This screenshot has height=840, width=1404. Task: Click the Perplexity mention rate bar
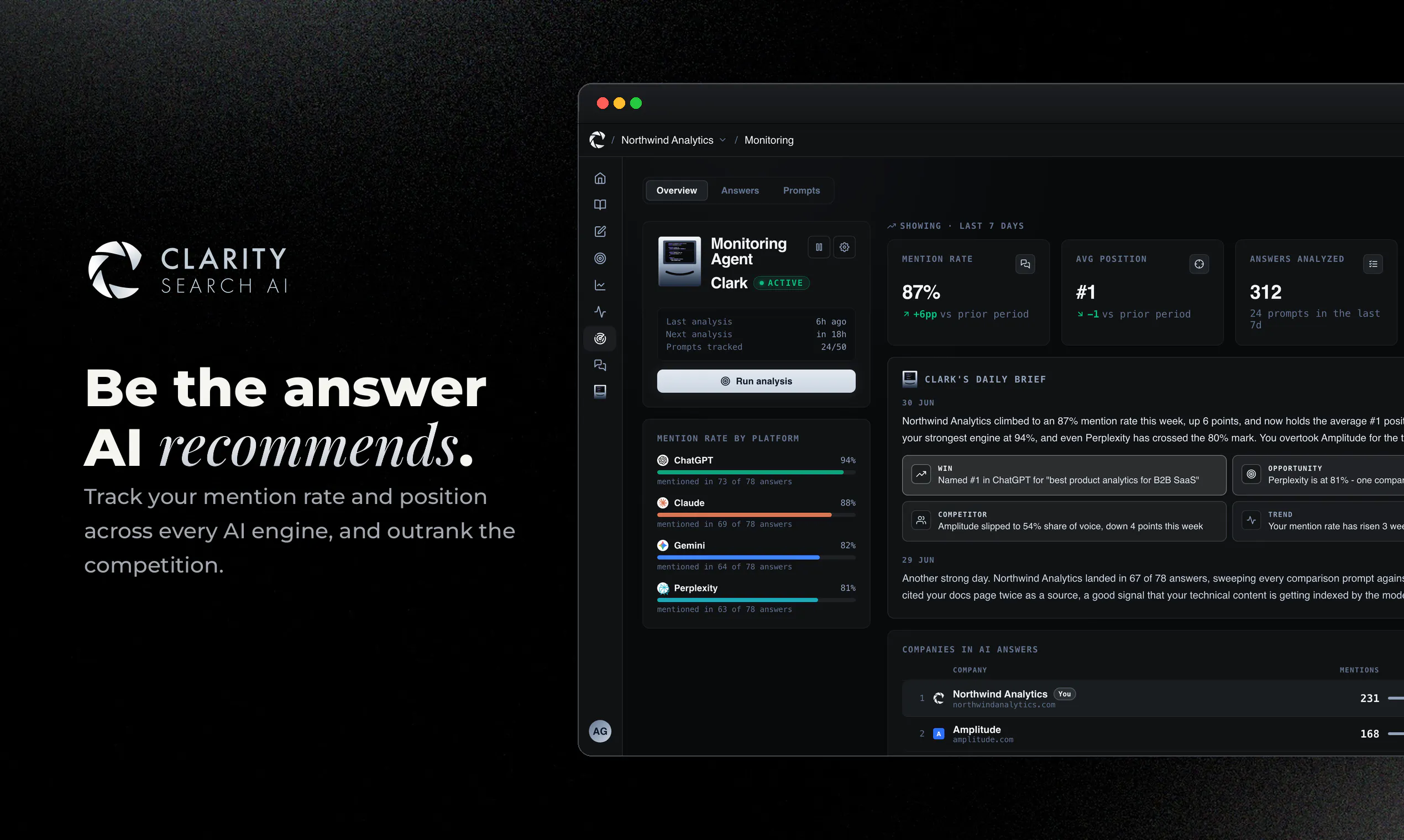coord(756,600)
